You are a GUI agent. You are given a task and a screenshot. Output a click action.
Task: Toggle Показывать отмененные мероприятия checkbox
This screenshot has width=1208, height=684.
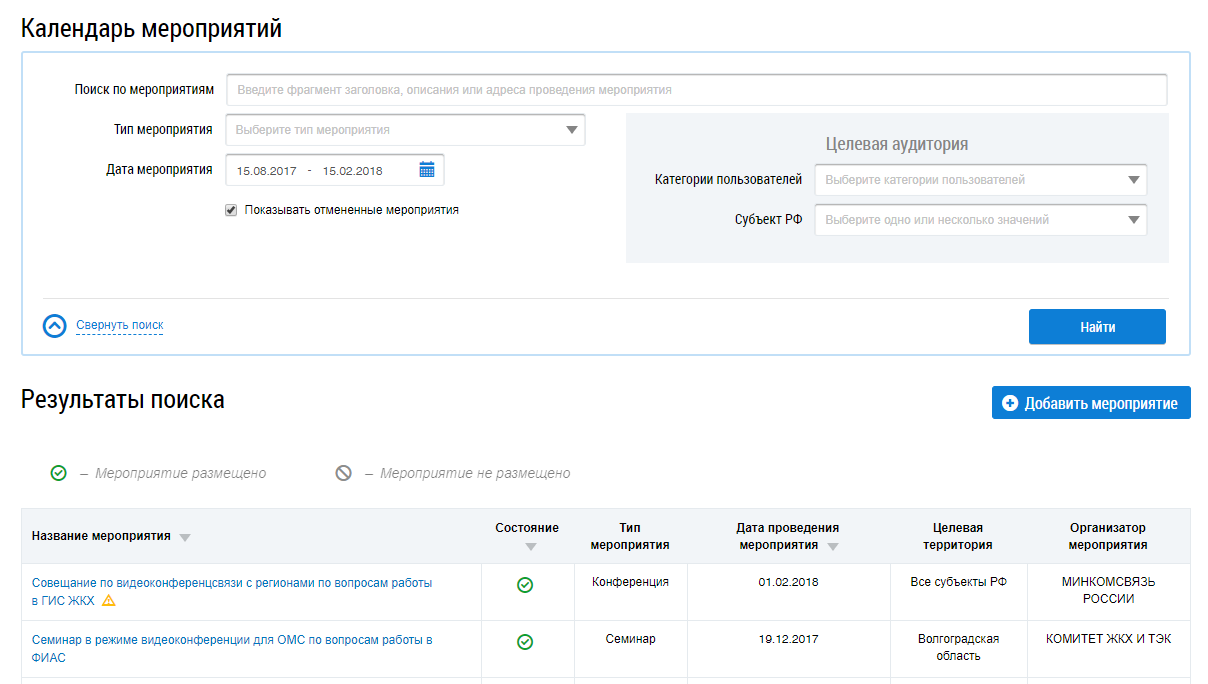(x=231, y=211)
